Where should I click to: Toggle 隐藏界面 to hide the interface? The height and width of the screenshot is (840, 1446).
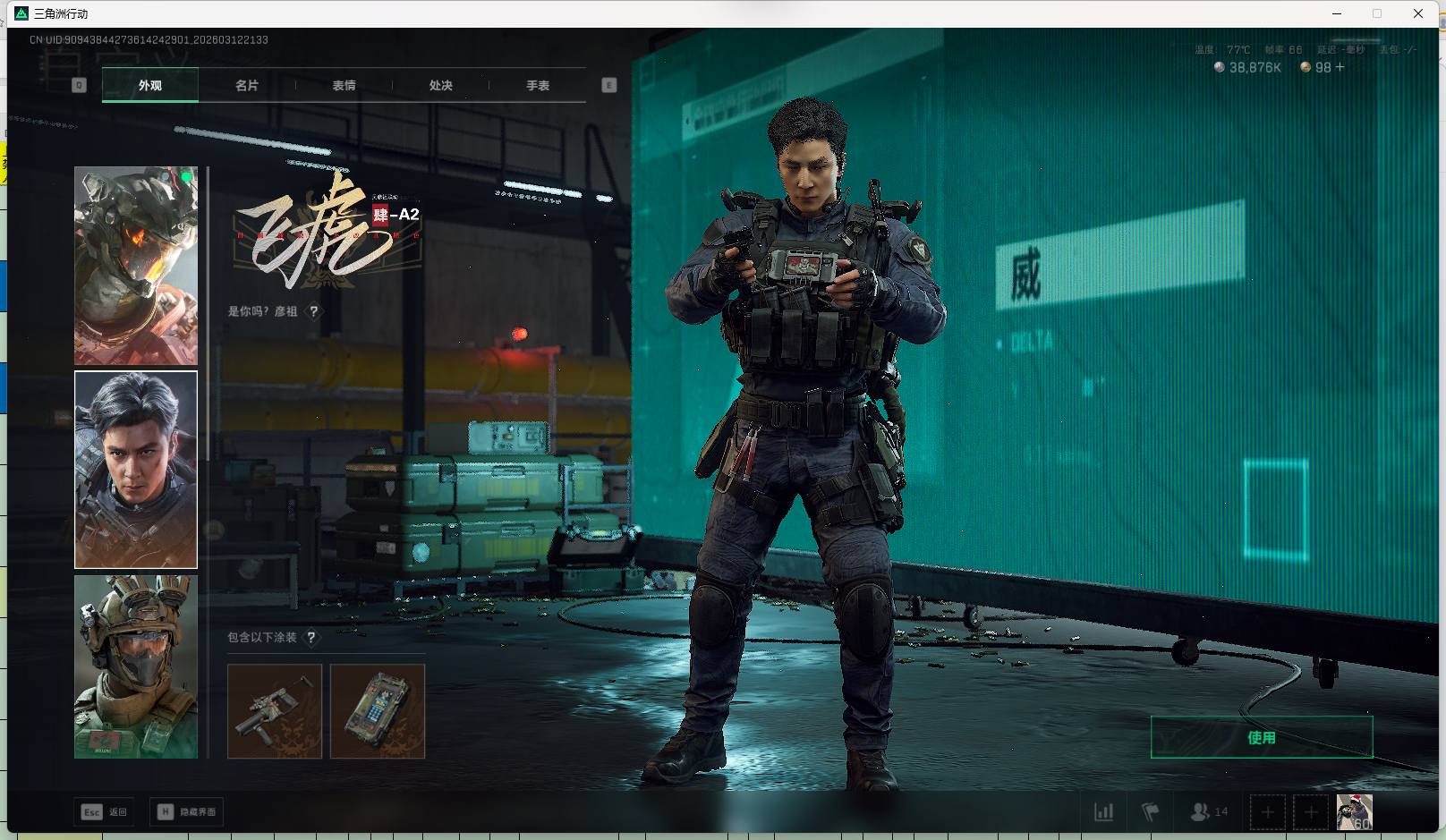pyautogui.click(x=187, y=811)
